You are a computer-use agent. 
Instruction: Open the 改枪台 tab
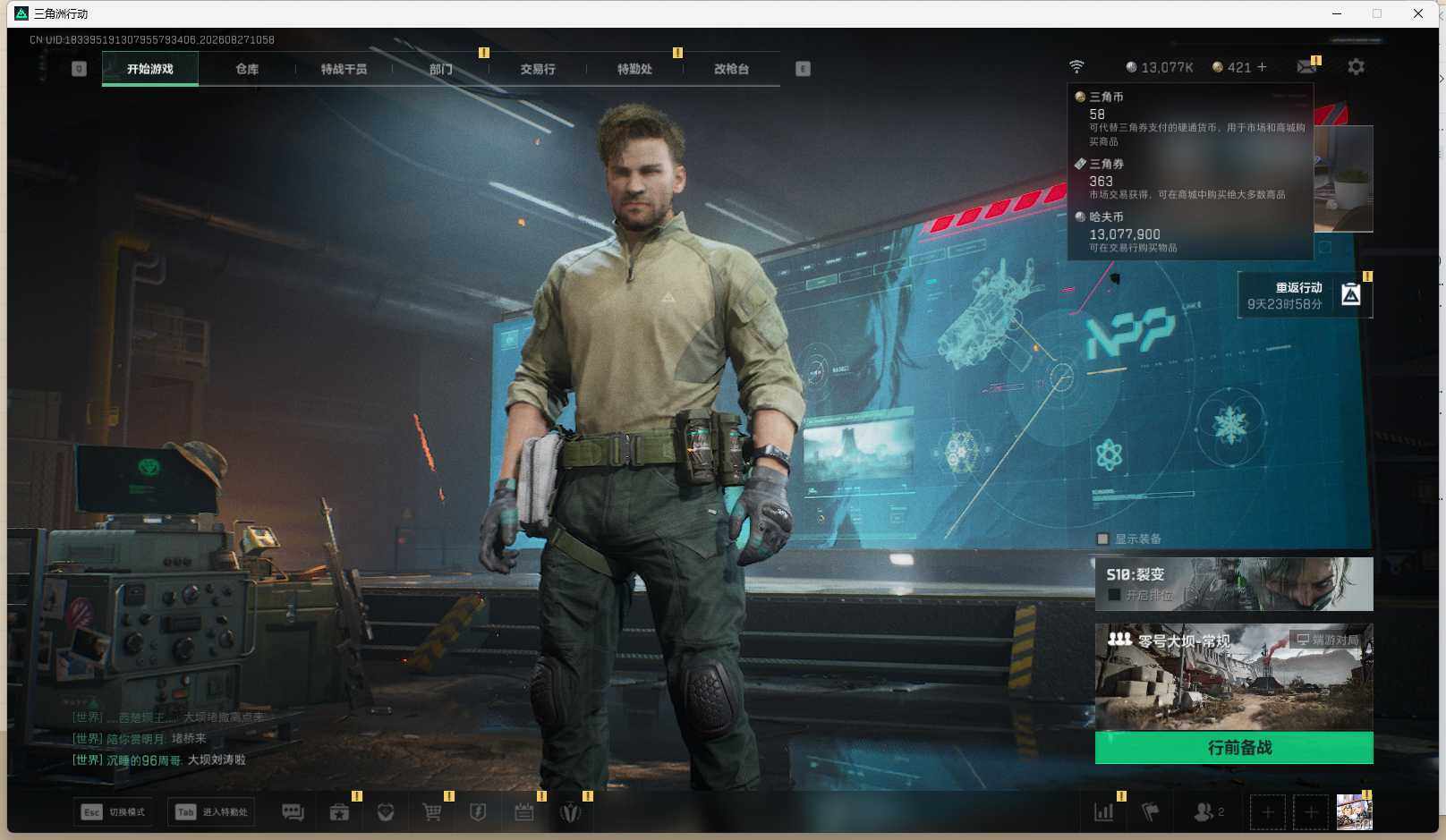click(x=731, y=69)
